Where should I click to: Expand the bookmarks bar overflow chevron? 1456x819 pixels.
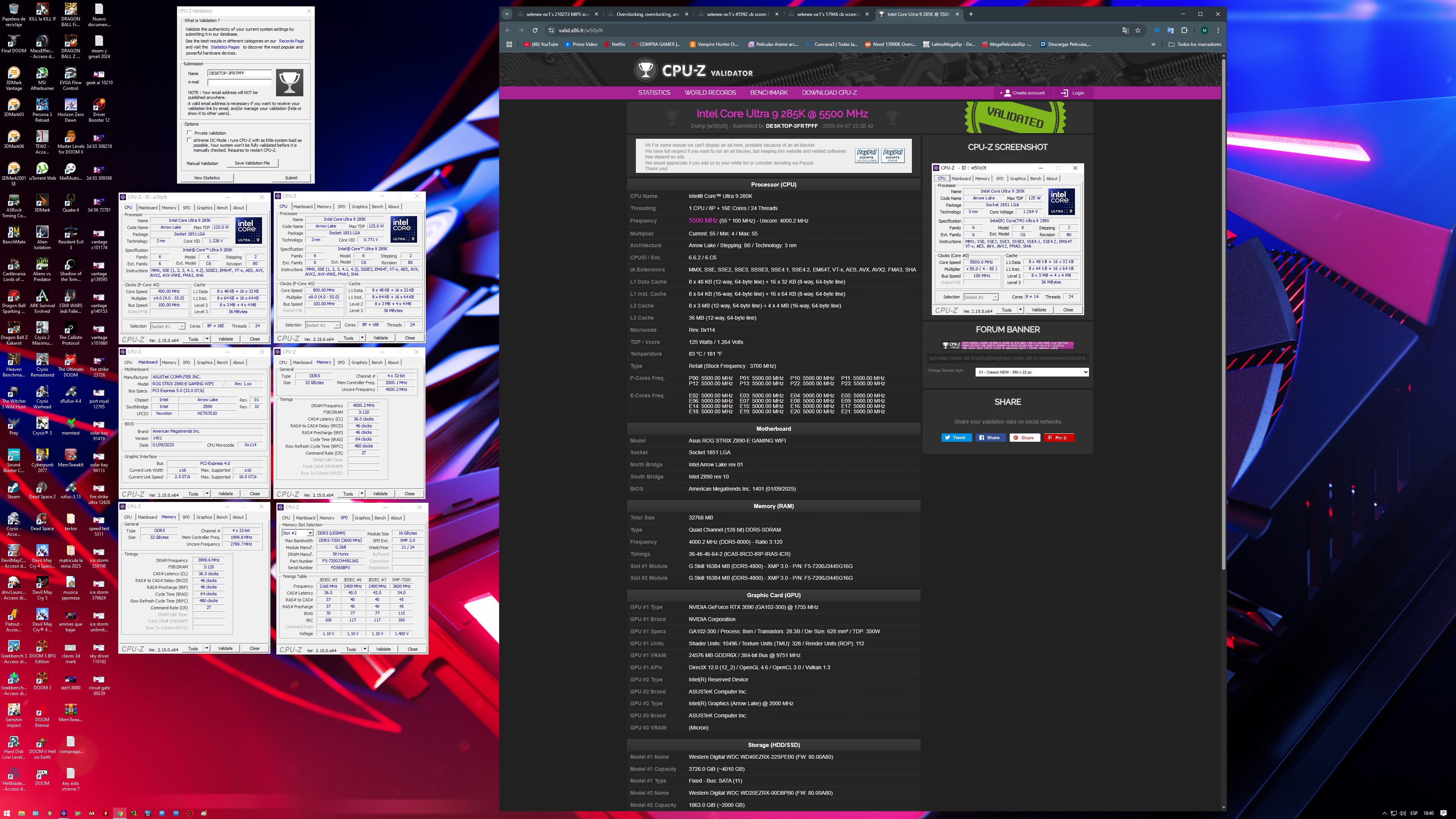coord(1153,44)
